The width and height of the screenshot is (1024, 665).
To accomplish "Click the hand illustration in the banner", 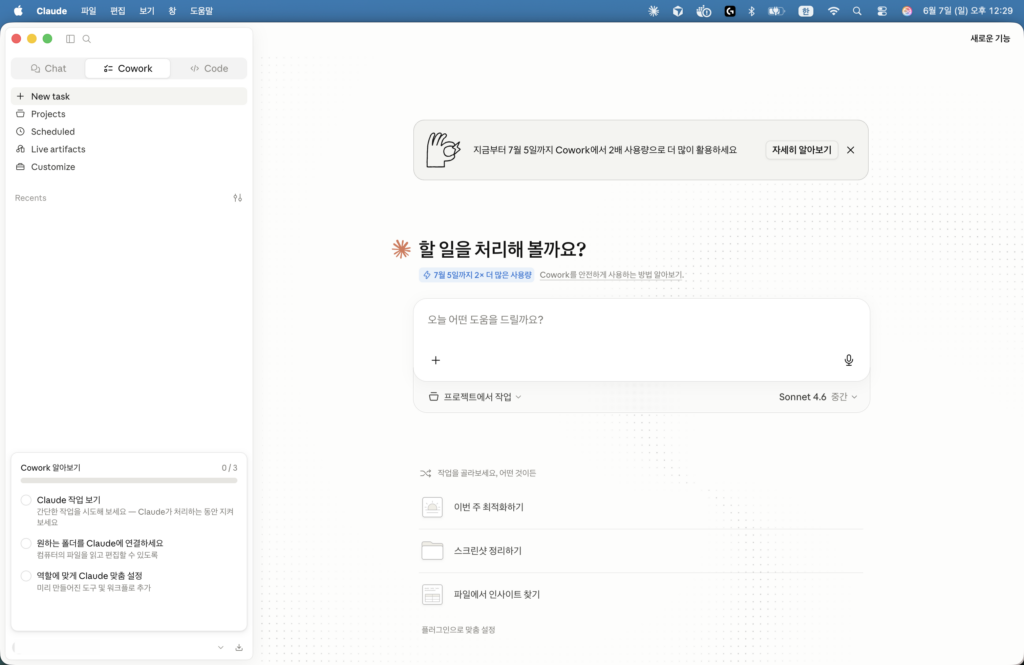I will coord(443,150).
